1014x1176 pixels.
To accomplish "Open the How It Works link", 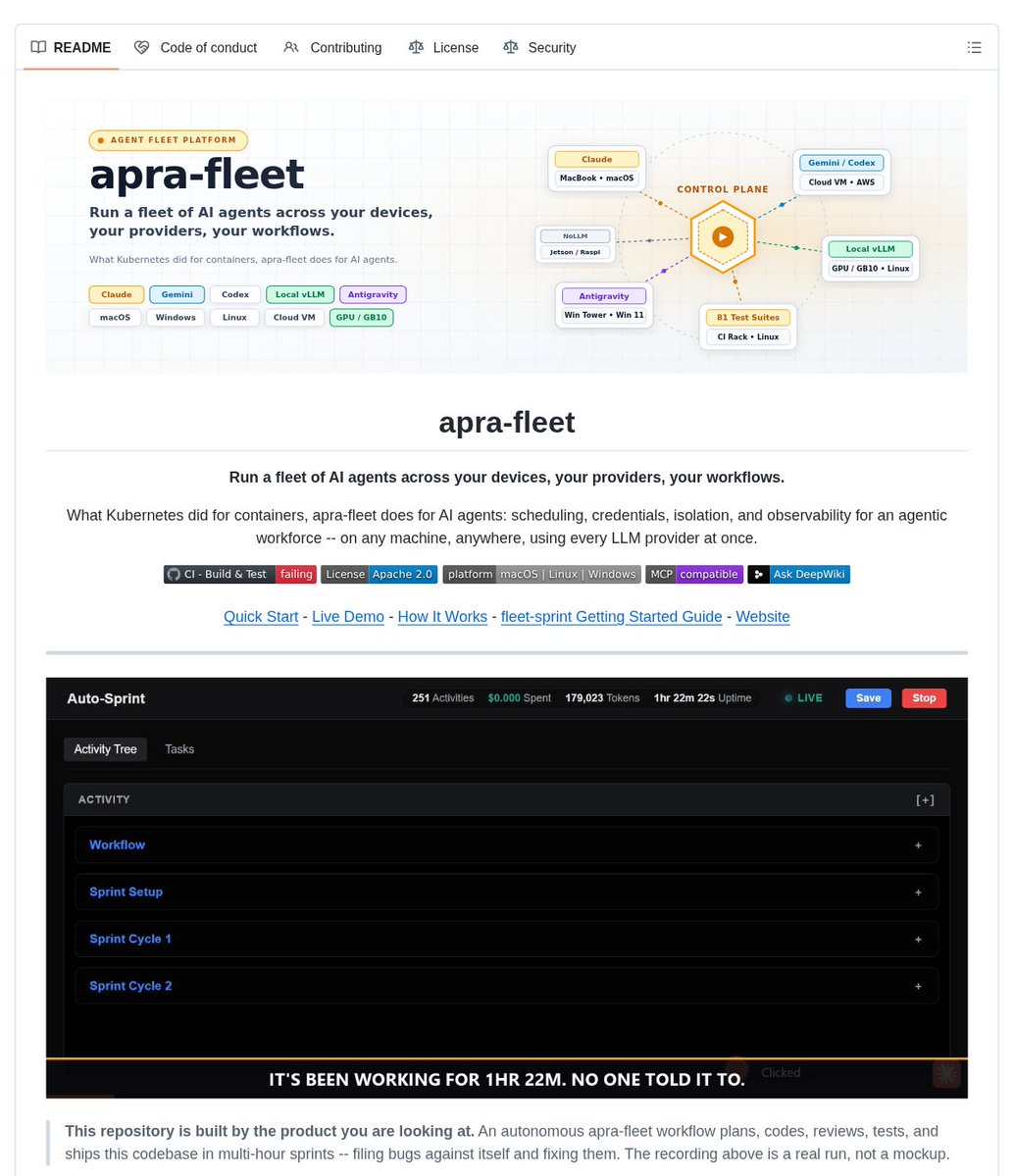I will [x=442, y=617].
